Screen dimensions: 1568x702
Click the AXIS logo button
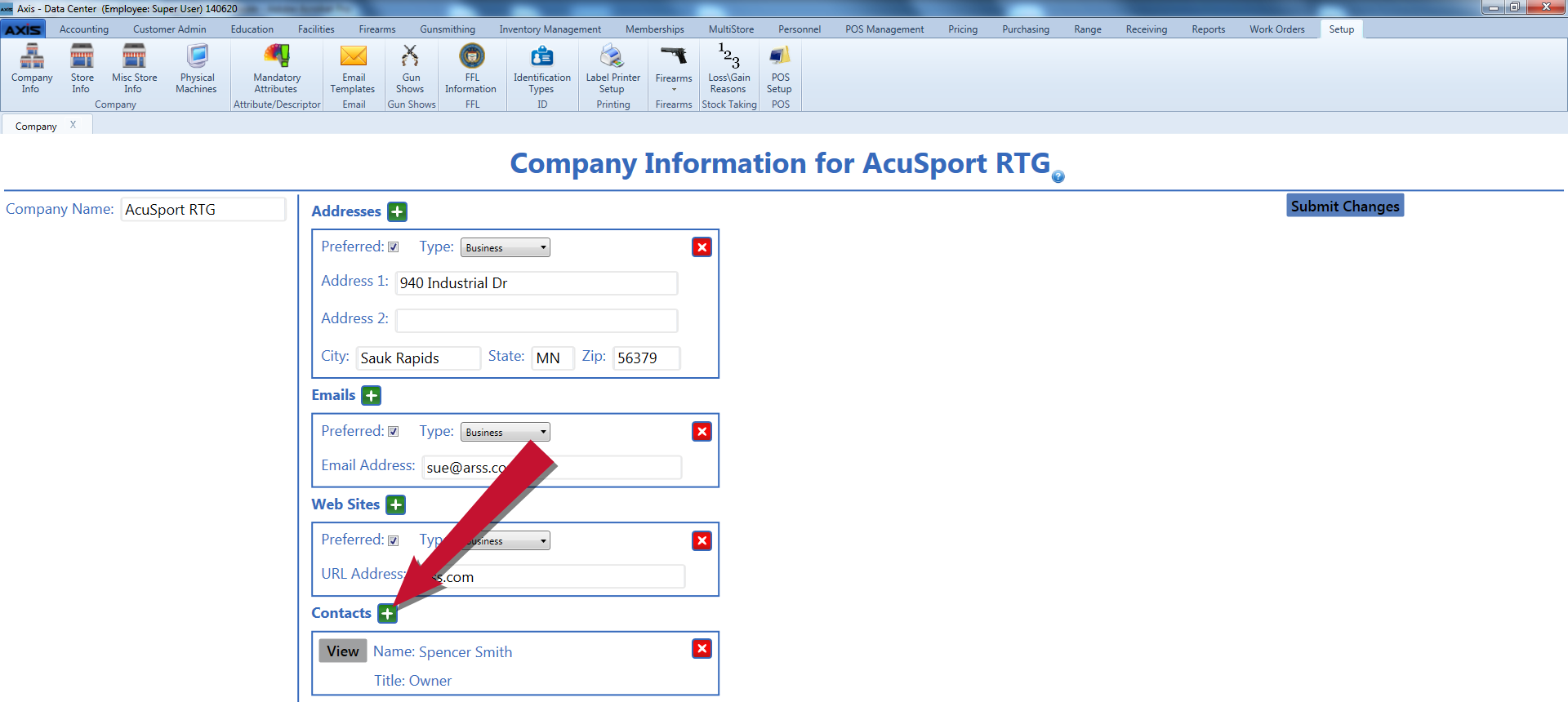pos(23,29)
